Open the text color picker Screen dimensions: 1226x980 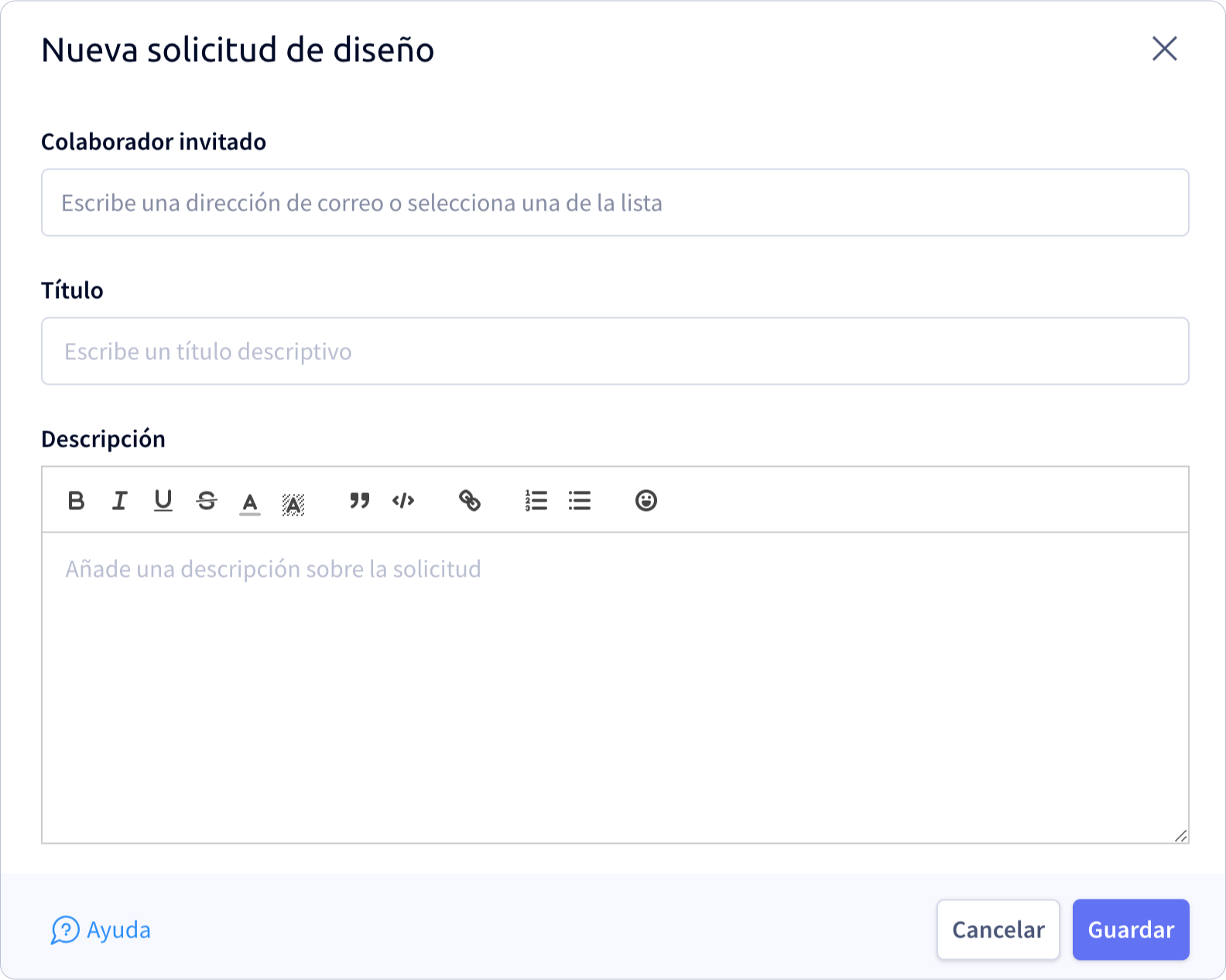click(x=250, y=503)
